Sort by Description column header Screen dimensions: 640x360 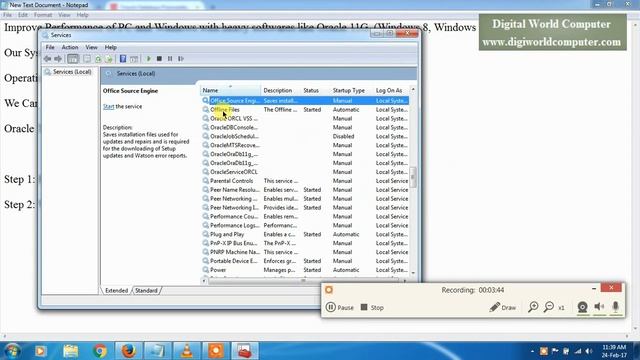tap(281, 90)
